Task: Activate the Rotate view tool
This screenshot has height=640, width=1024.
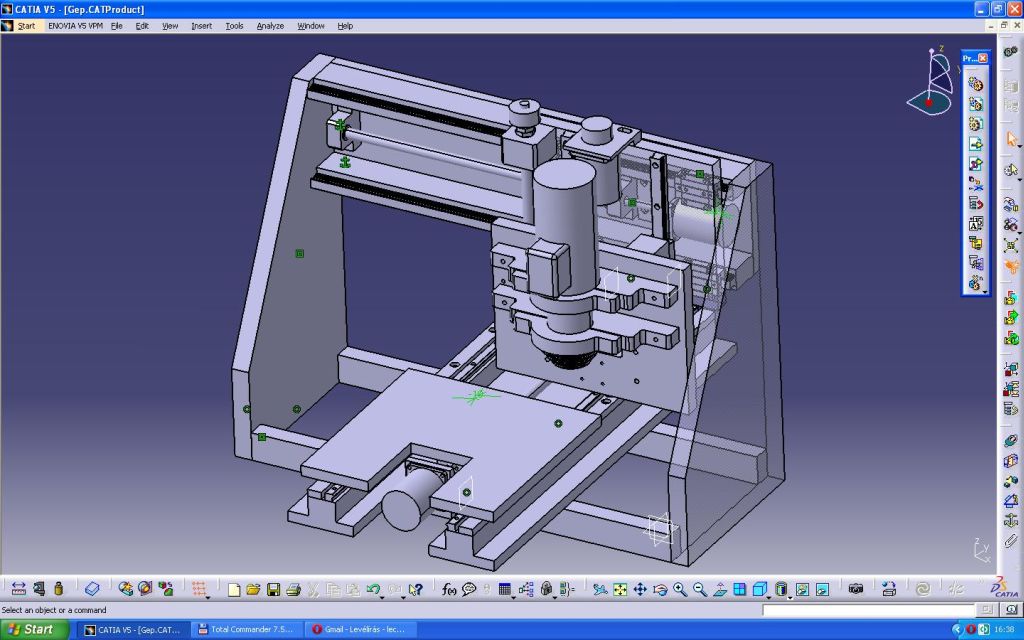Action: click(x=660, y=589)
